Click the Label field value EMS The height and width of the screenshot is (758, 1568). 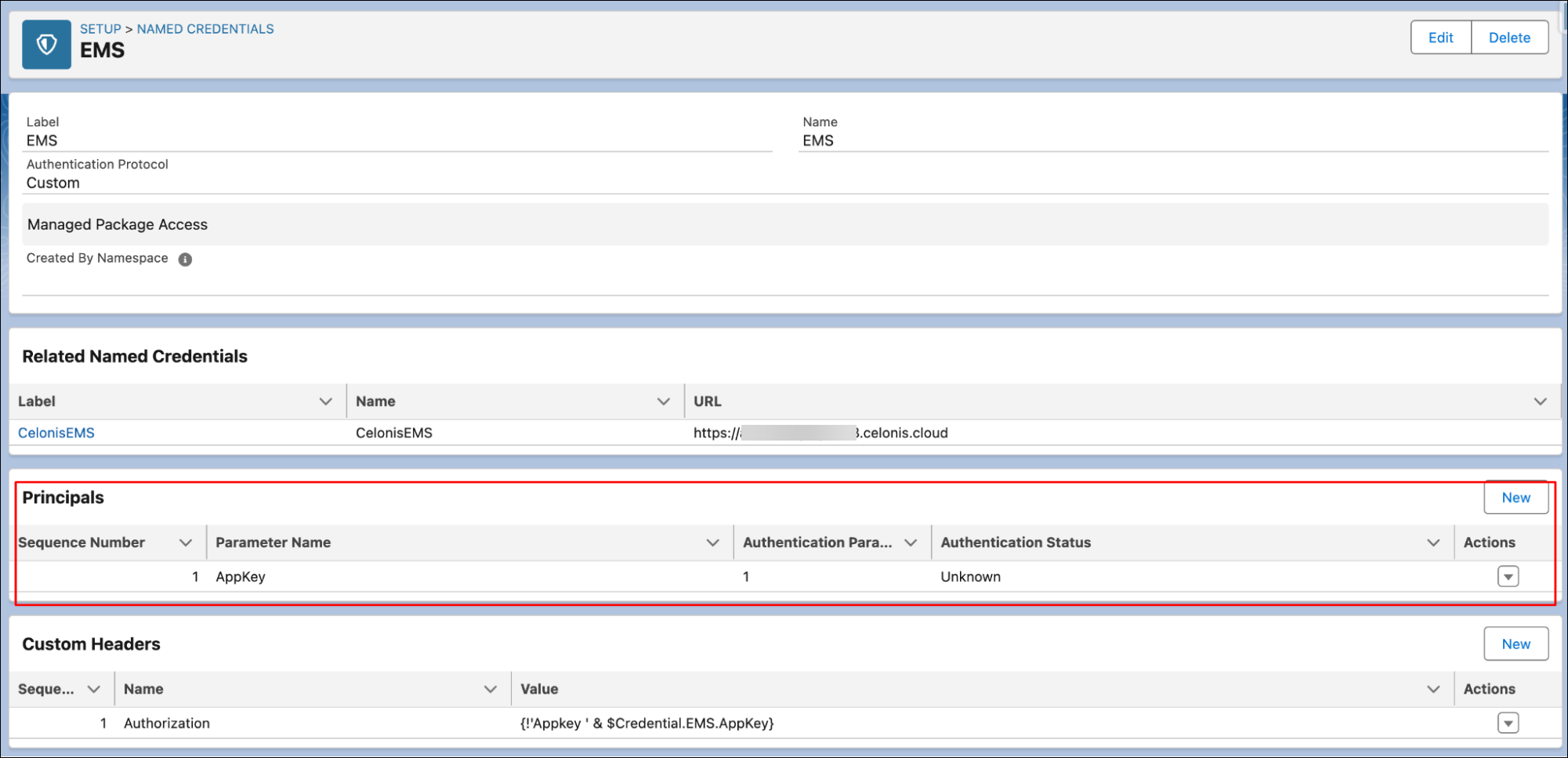tap(42, 140)
